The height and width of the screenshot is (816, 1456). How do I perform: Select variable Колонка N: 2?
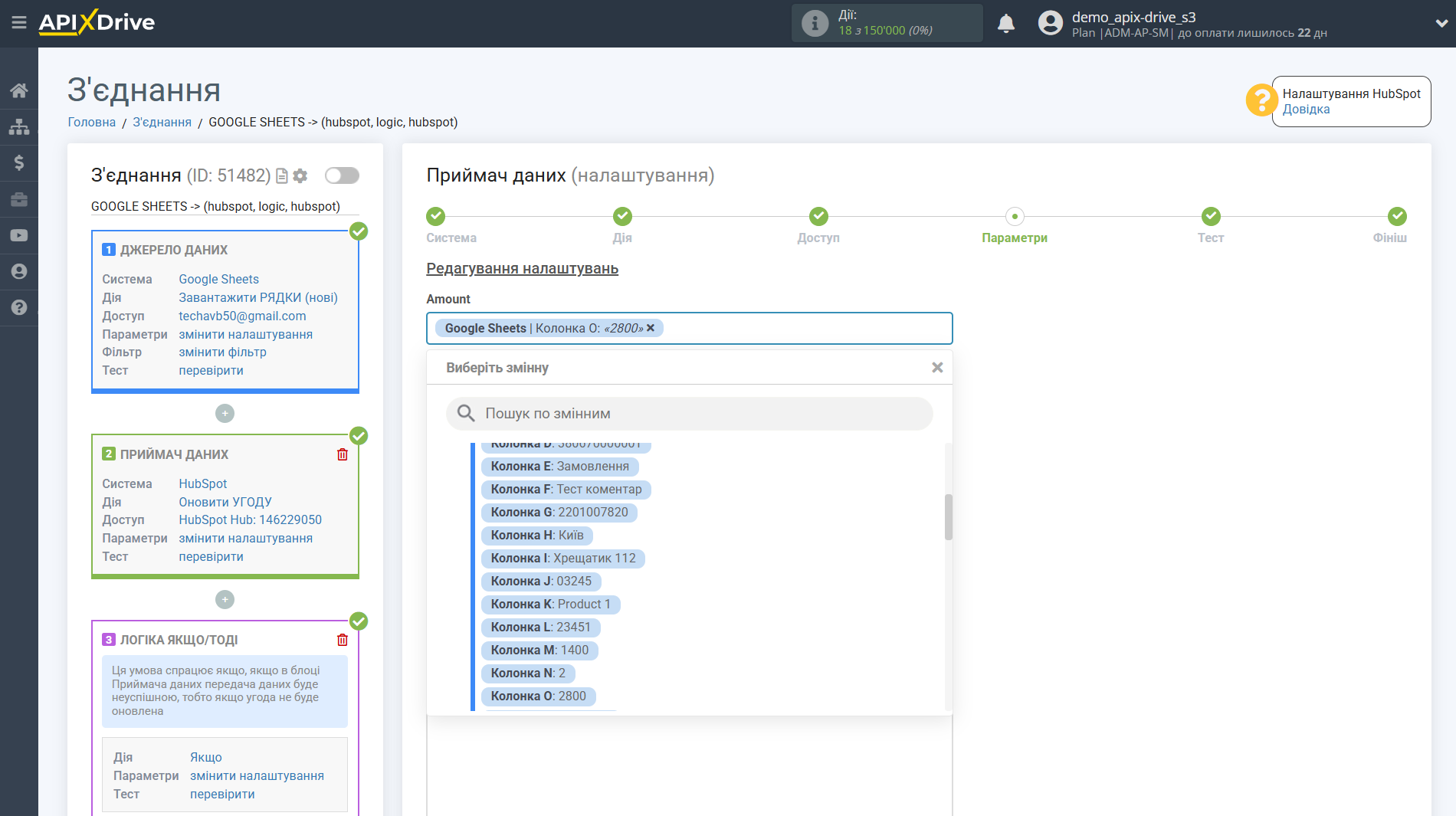pyautogui.click(x=528, y=673)
